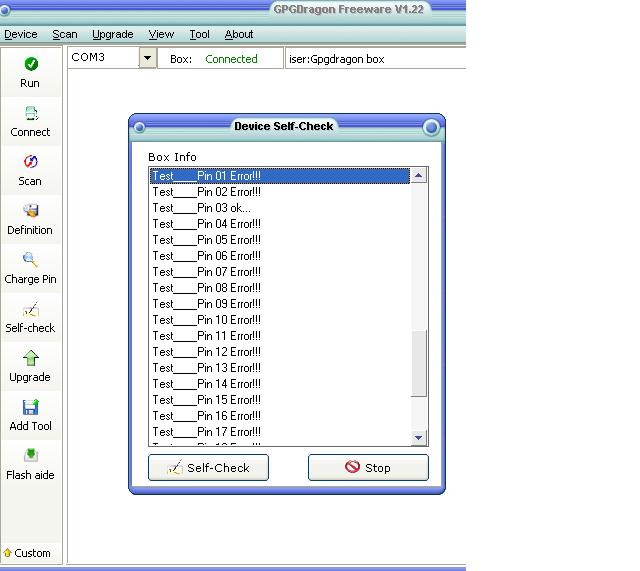Viewport: 640px width, 571px height.
Task: Open the Flash aide tool
Action: pyautogui.click(x=30, y=456)
